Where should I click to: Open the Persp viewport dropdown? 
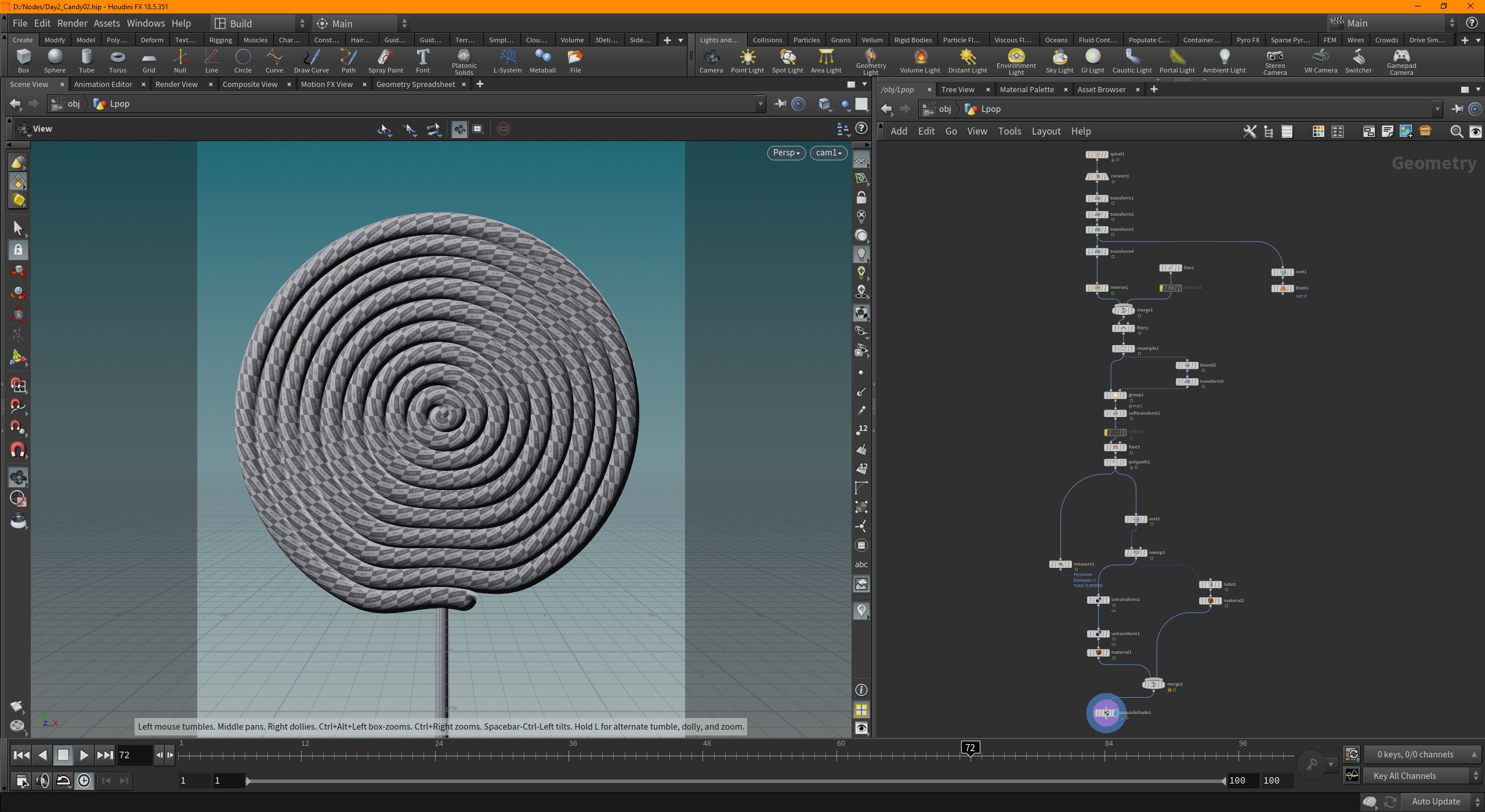coord(785,153)
